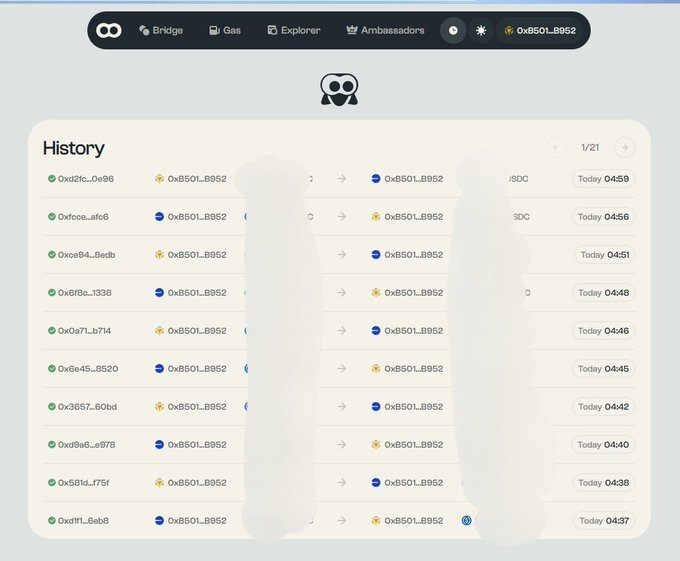Open the Explorer page

click(294, 30)
